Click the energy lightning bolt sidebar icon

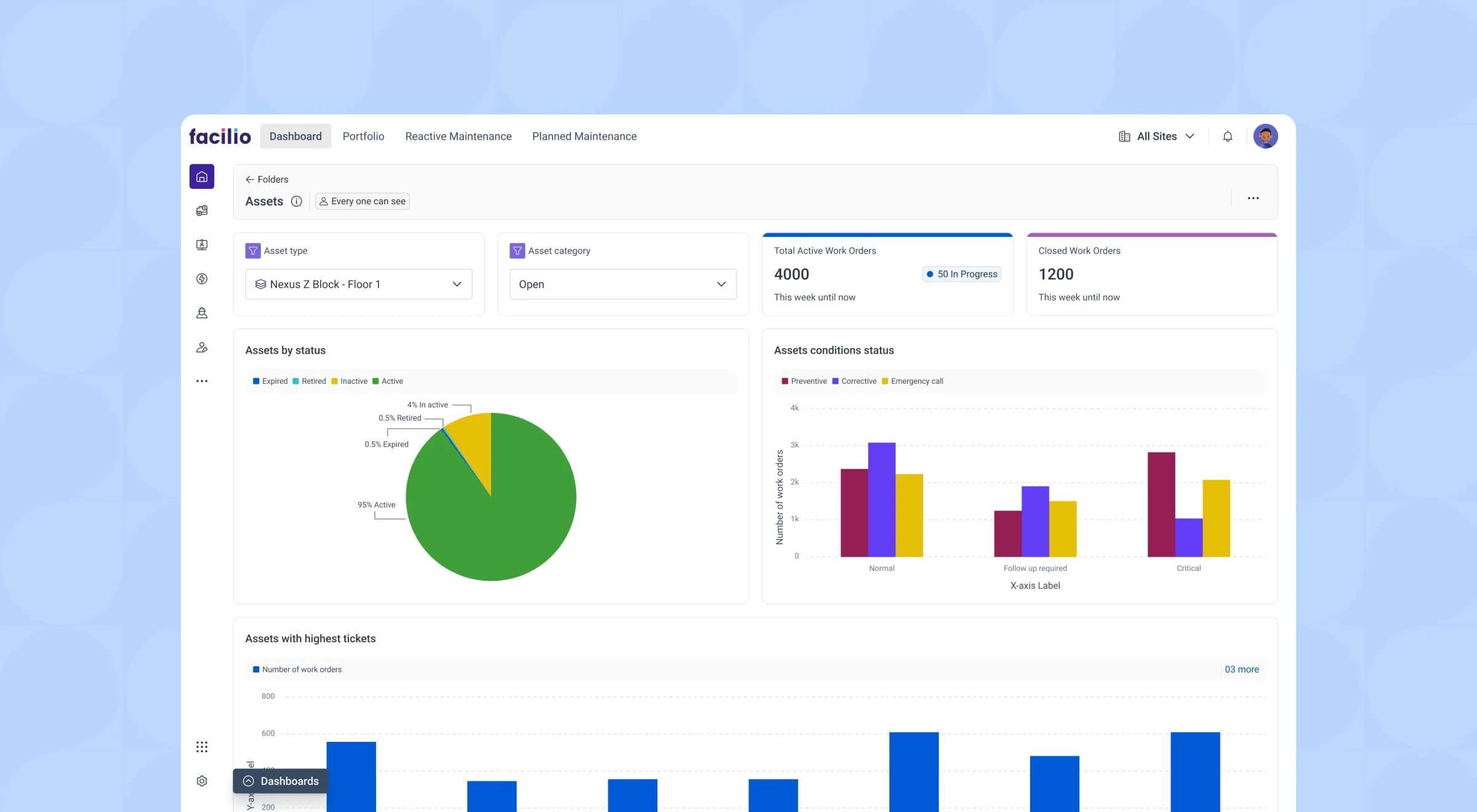[x=202, y=279]
